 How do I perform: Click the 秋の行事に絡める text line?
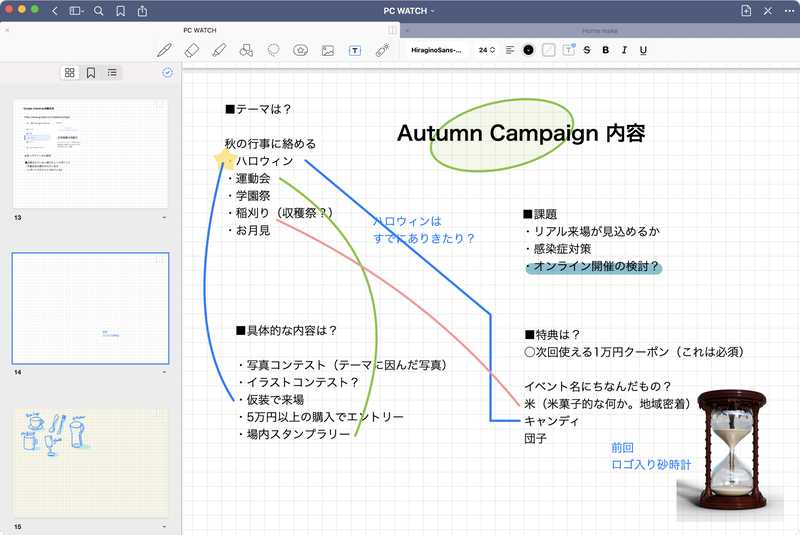[x=270, y=144]
